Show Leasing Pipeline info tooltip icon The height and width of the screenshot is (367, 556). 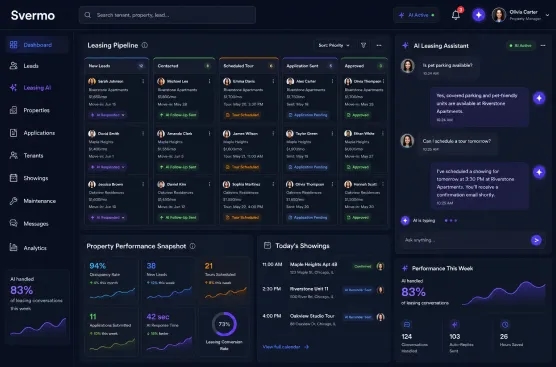coord(145,45)
